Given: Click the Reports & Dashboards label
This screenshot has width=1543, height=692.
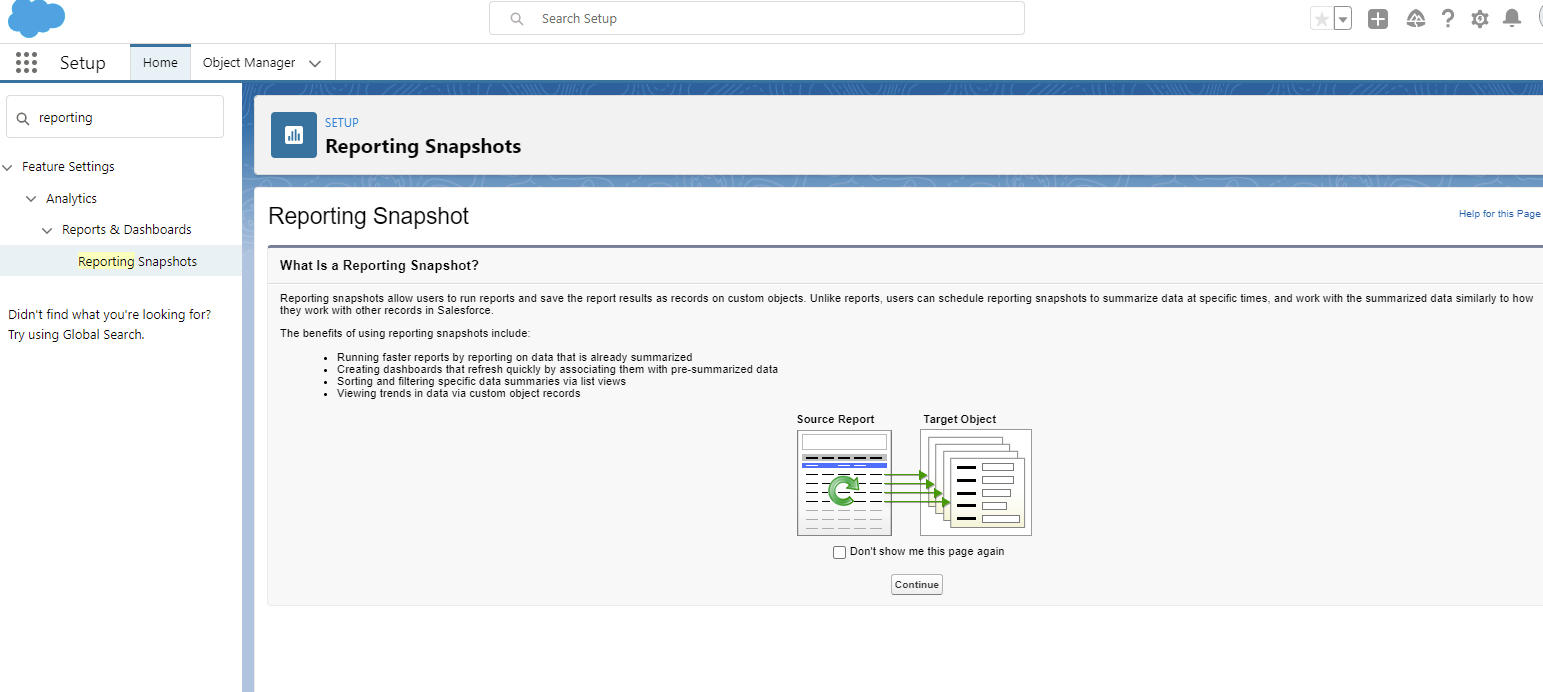Looking at the screenshot, I should (127, 230).
